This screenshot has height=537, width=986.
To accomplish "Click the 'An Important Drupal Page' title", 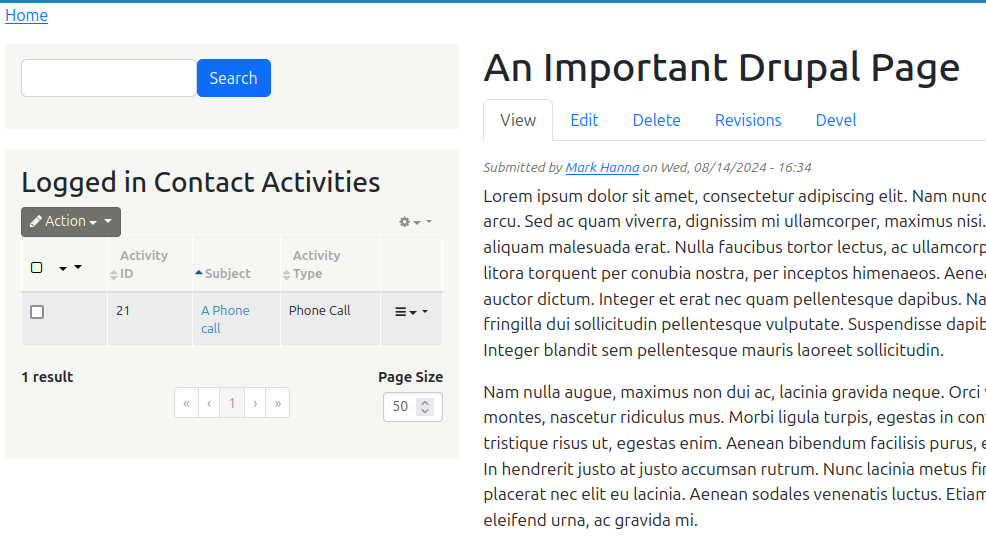I will click(721, 68).
